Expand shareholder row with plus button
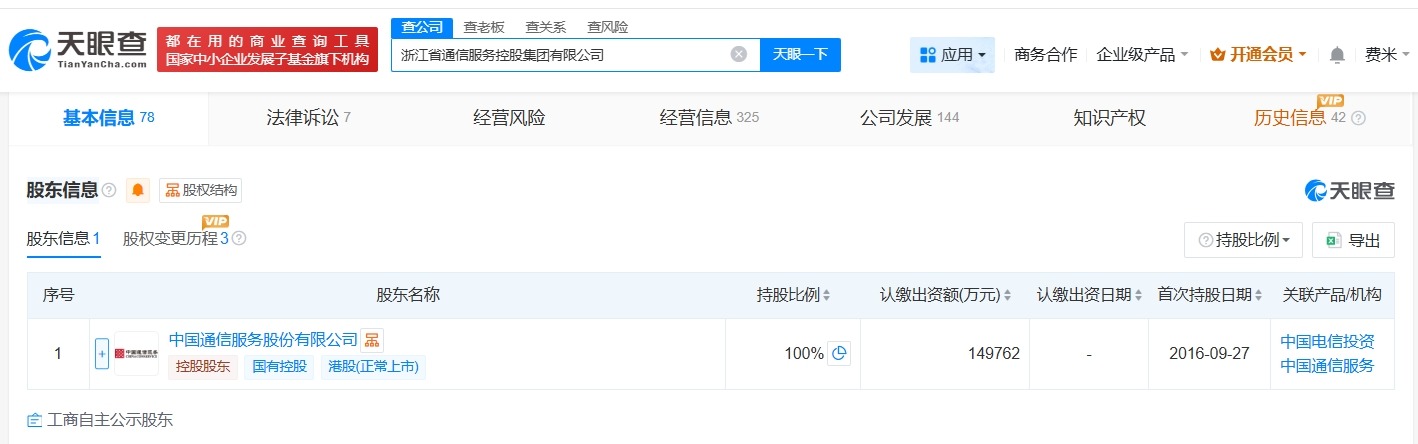This screenshot has width=1418, height=444. click(102, 353)
